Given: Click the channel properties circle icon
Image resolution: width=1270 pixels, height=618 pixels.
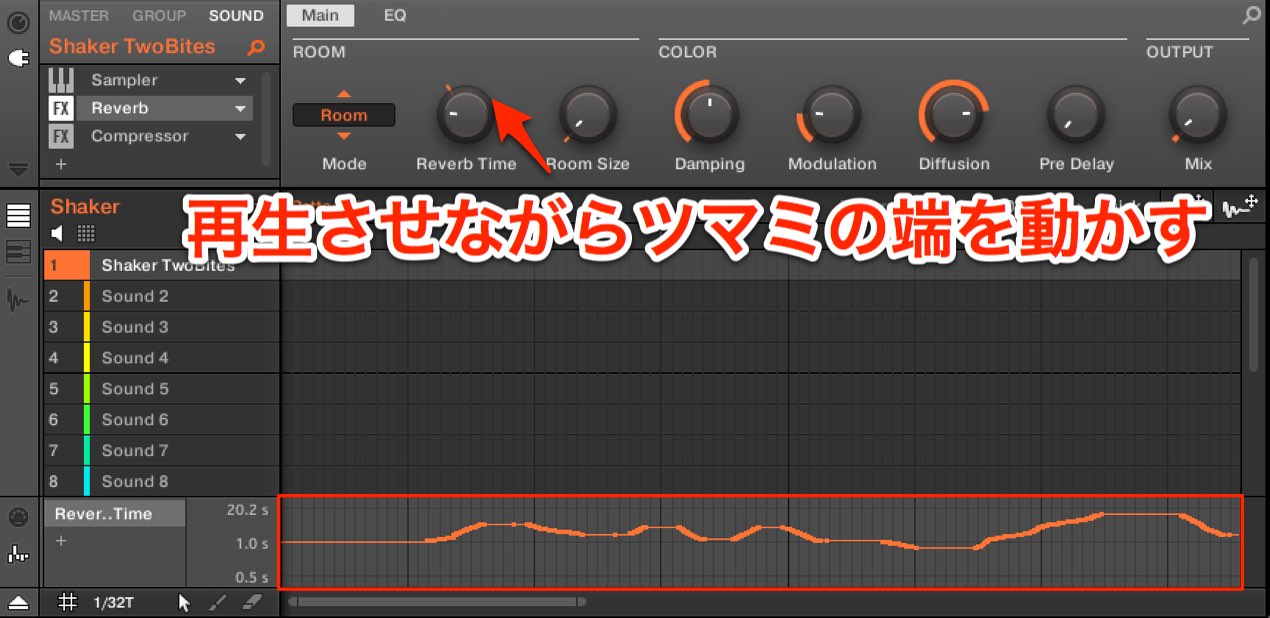Looking at the screenshot, I should (18, 21).
